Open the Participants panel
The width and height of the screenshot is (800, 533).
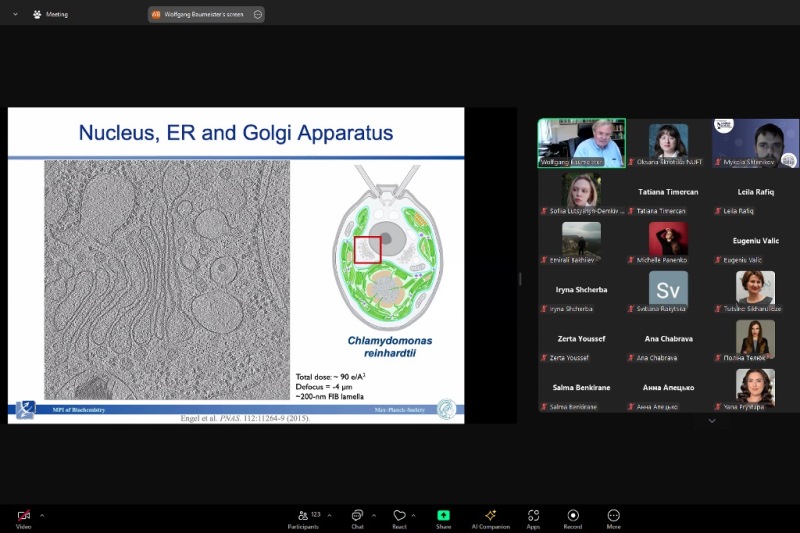pos(302,516)
